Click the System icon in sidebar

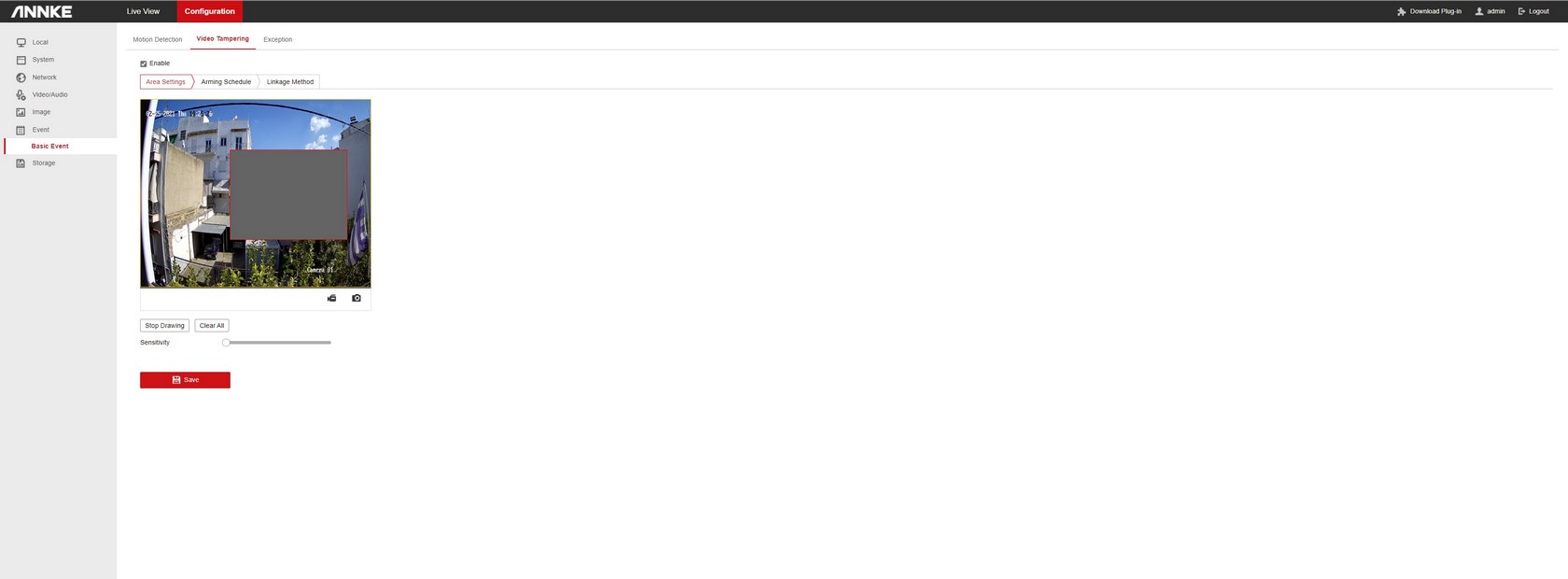(21, 60)
